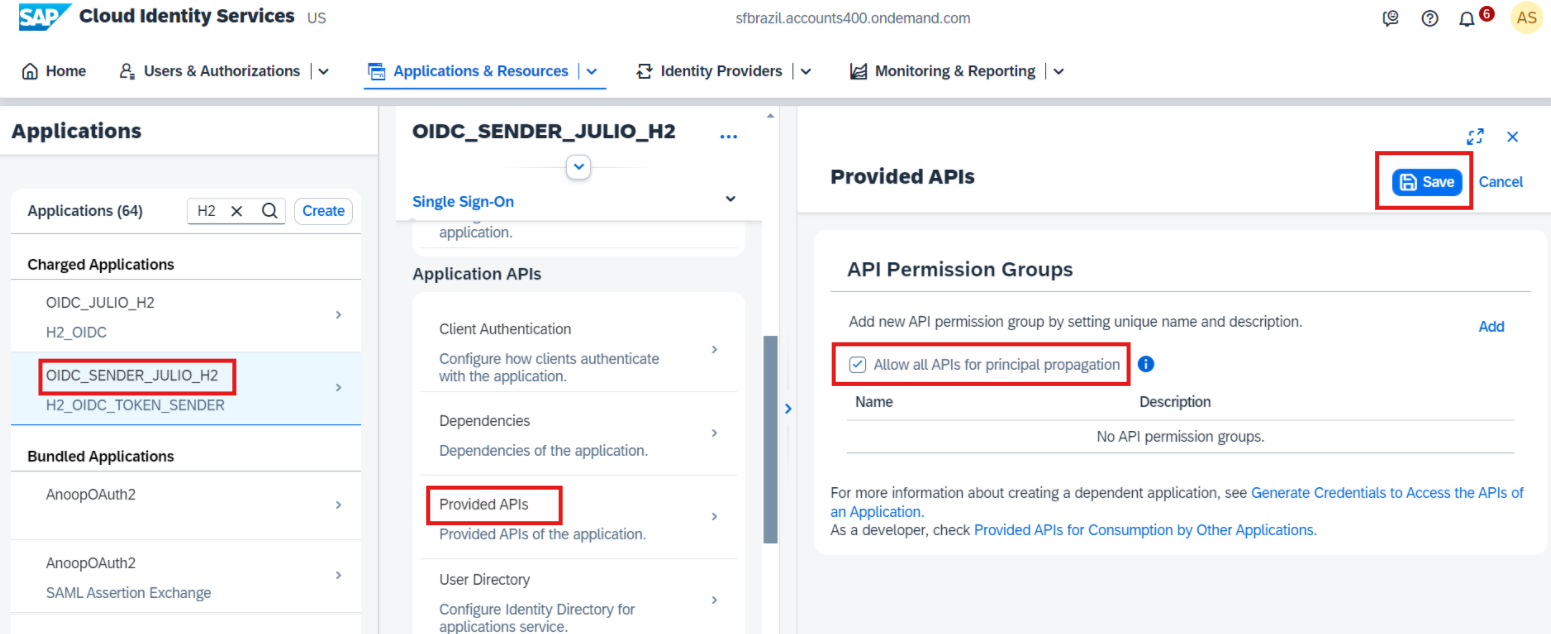Expand the Identity Providers dropdown arrow
Screen dimensions: 1551x634
point(806,72)
